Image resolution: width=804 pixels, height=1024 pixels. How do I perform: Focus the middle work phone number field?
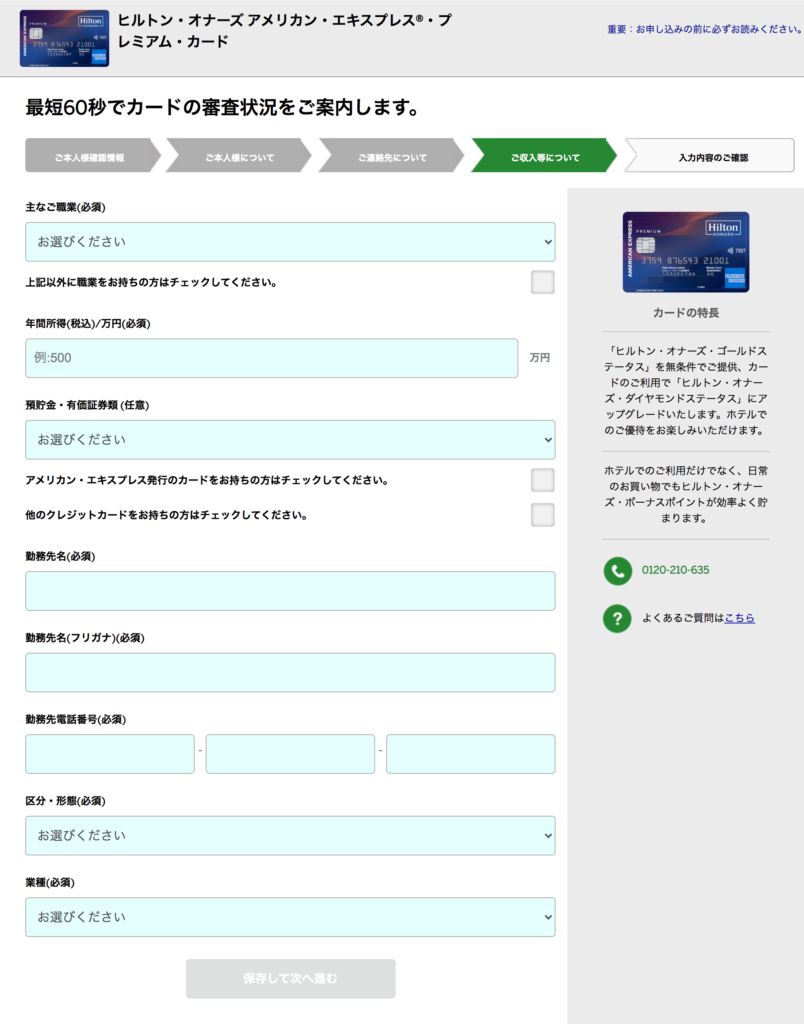[291, 754]
